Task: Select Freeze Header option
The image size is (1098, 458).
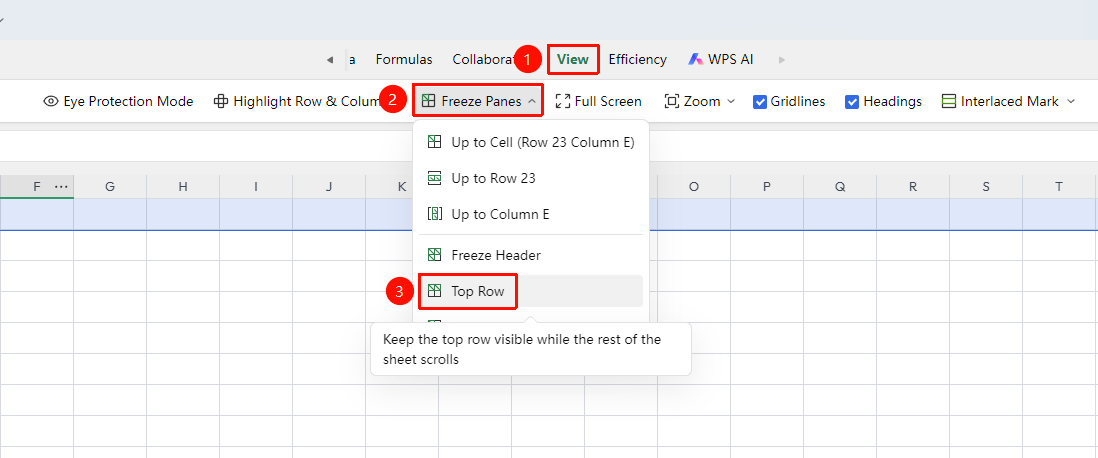Action: [531, 255]
